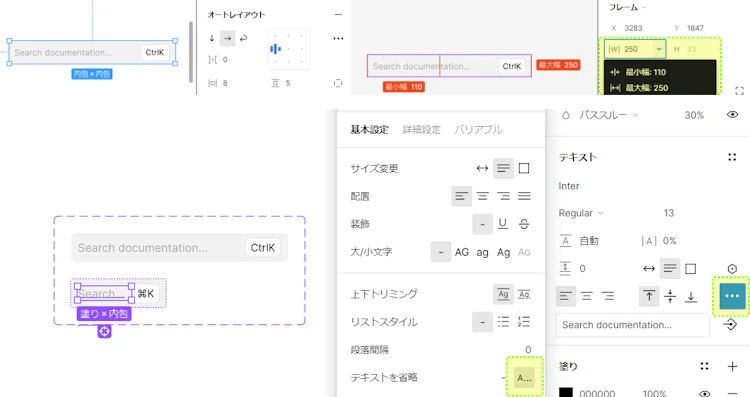
Task: Align text center in the 配置 row
Action: [483, 196]
